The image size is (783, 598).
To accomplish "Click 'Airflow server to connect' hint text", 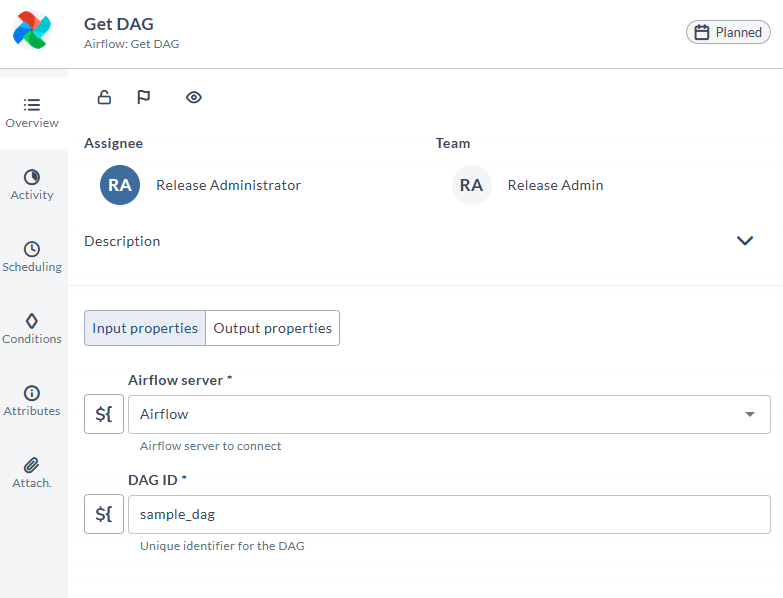I will [x=210, y=446].
